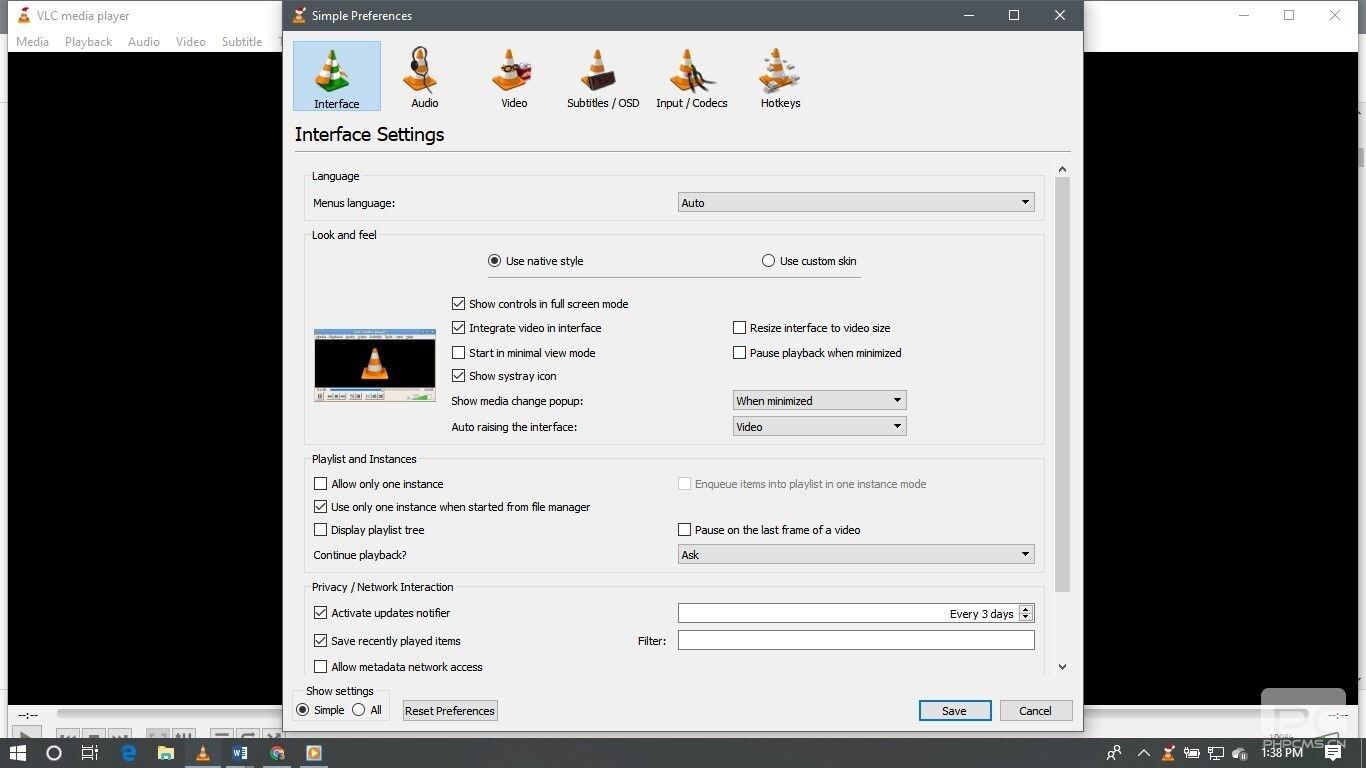This screenshot has width=1366, height=768.
Task: Open the media player app in taskbar
Action: (314, 753)
